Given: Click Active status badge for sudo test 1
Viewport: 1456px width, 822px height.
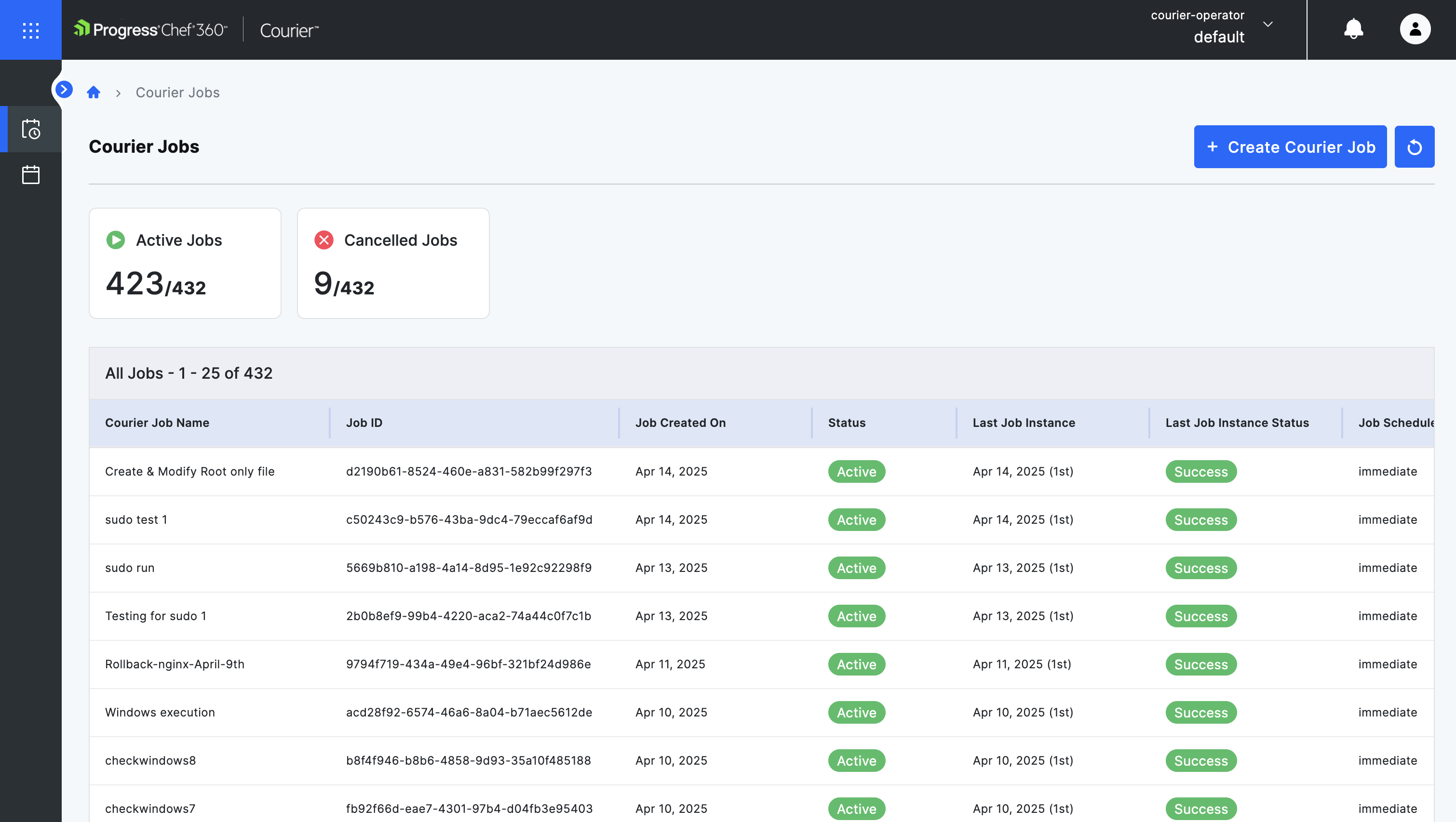Looking at the screenshot, I should [x=856, y=520].
